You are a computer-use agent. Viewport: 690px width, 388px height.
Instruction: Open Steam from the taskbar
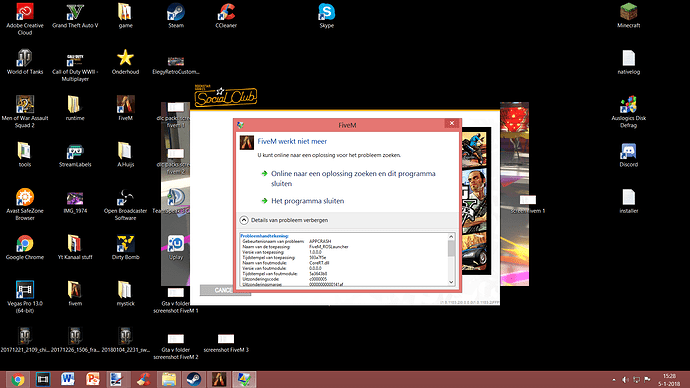click(x=194, y=379)
